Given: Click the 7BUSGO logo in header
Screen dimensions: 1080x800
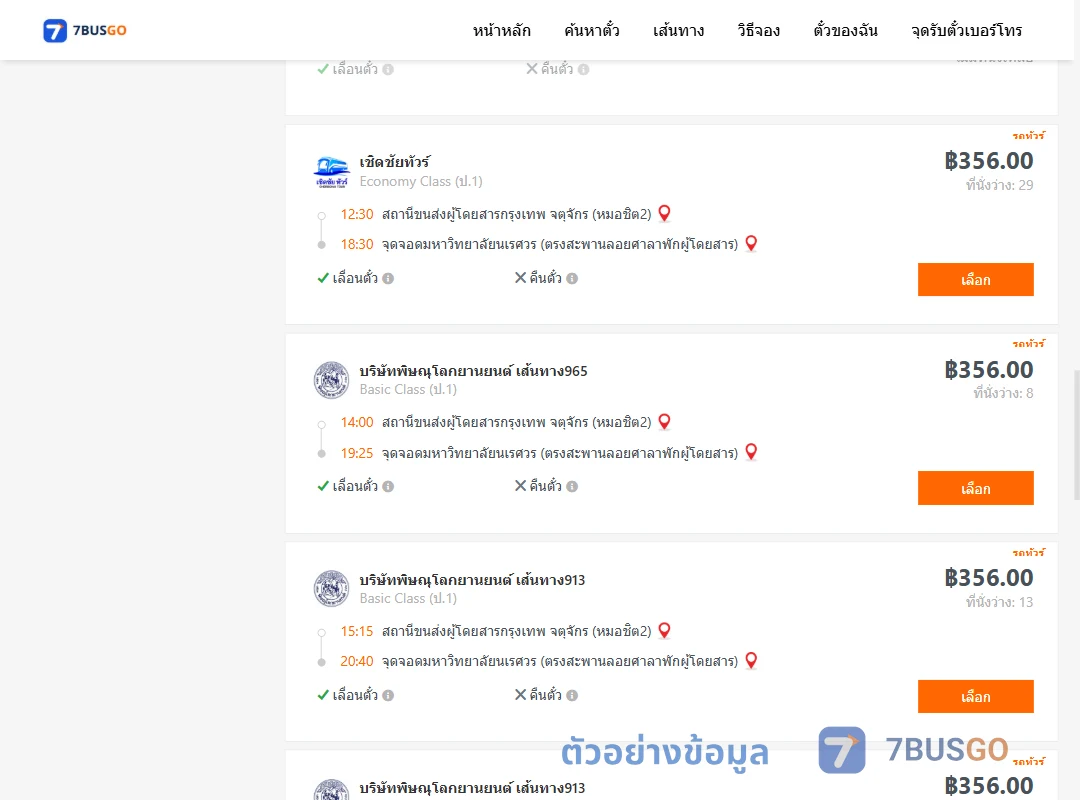Looking at the screenshot, I should [85, 30].
